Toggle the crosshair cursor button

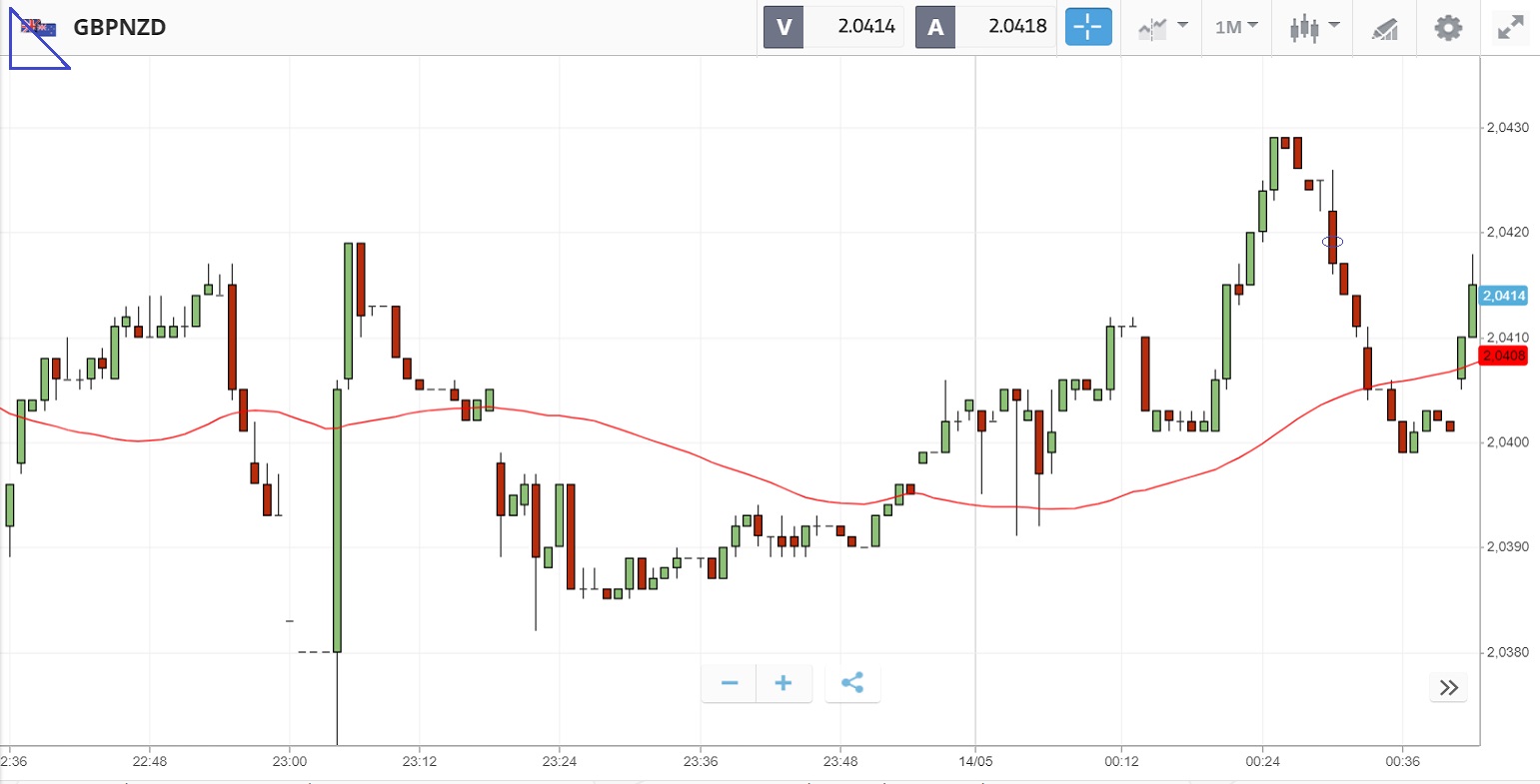click(x=1088, y=27)
